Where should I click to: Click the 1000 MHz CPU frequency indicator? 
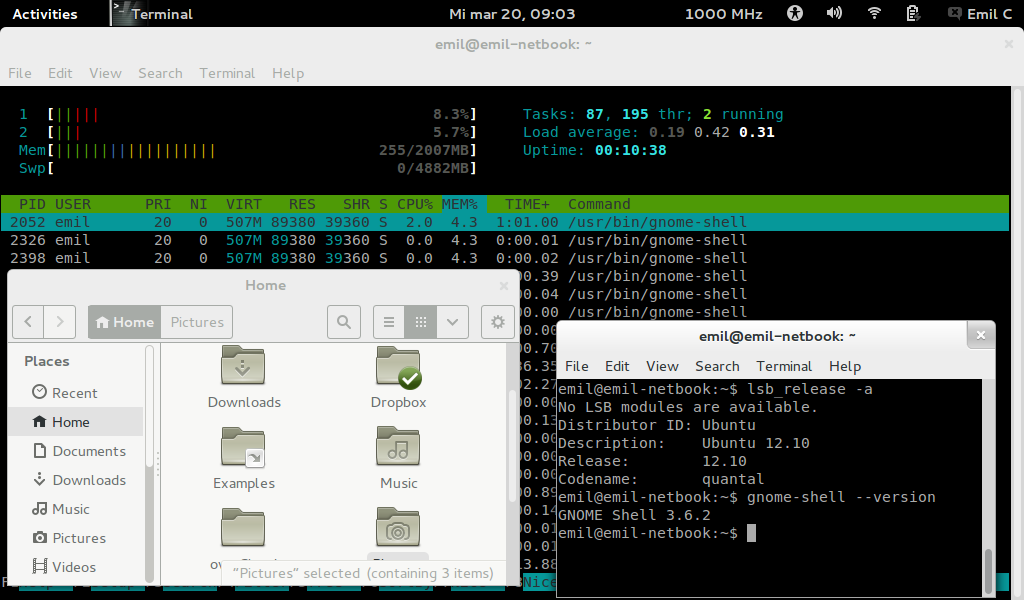click(724, 14)
